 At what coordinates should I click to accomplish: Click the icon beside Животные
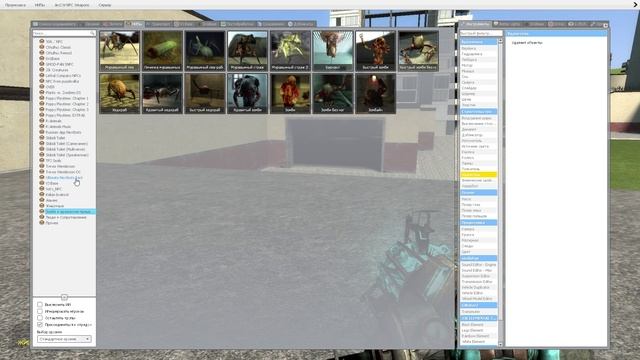point(42,206)
